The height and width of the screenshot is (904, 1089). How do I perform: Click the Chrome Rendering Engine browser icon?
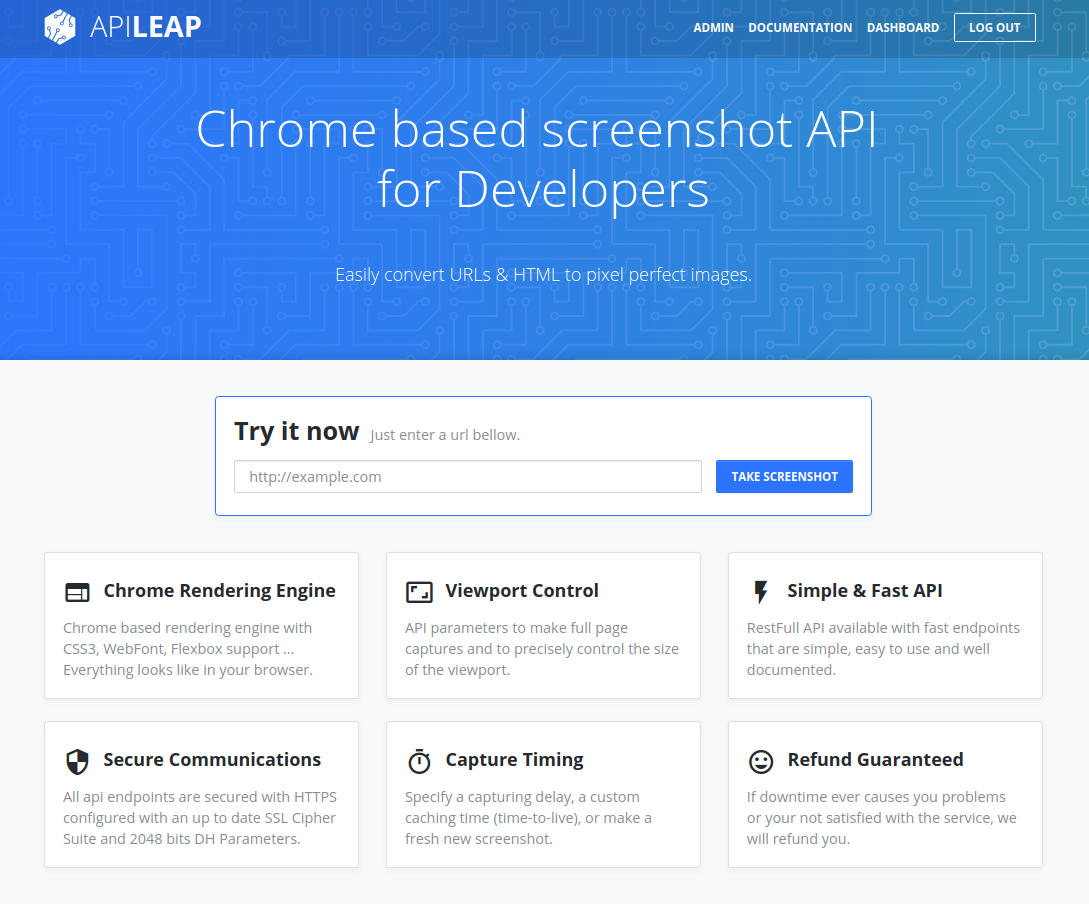[77, 591]
